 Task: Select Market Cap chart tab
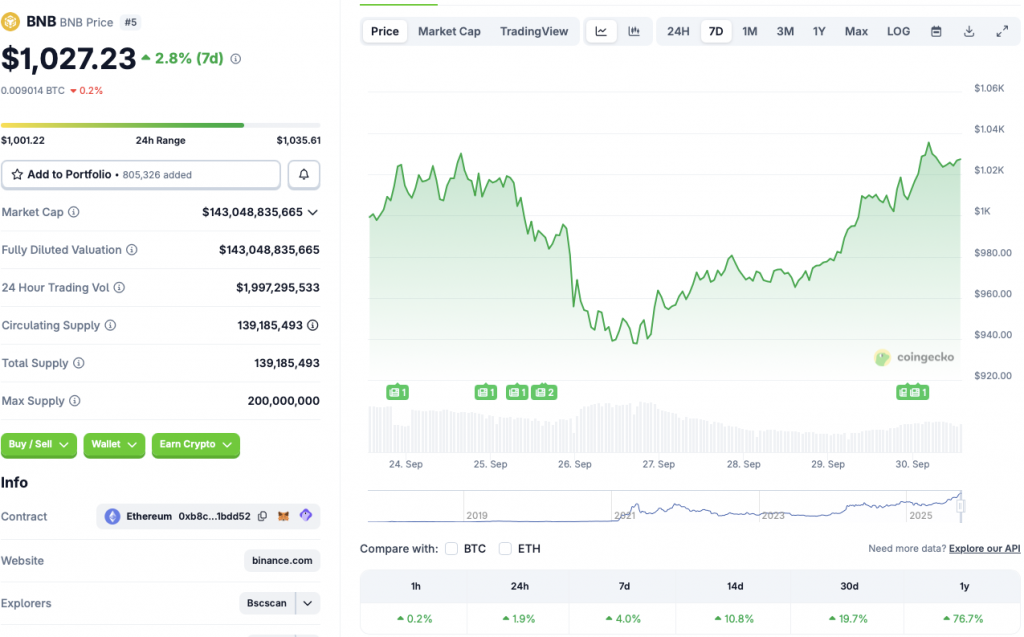(x=449, y=31)
